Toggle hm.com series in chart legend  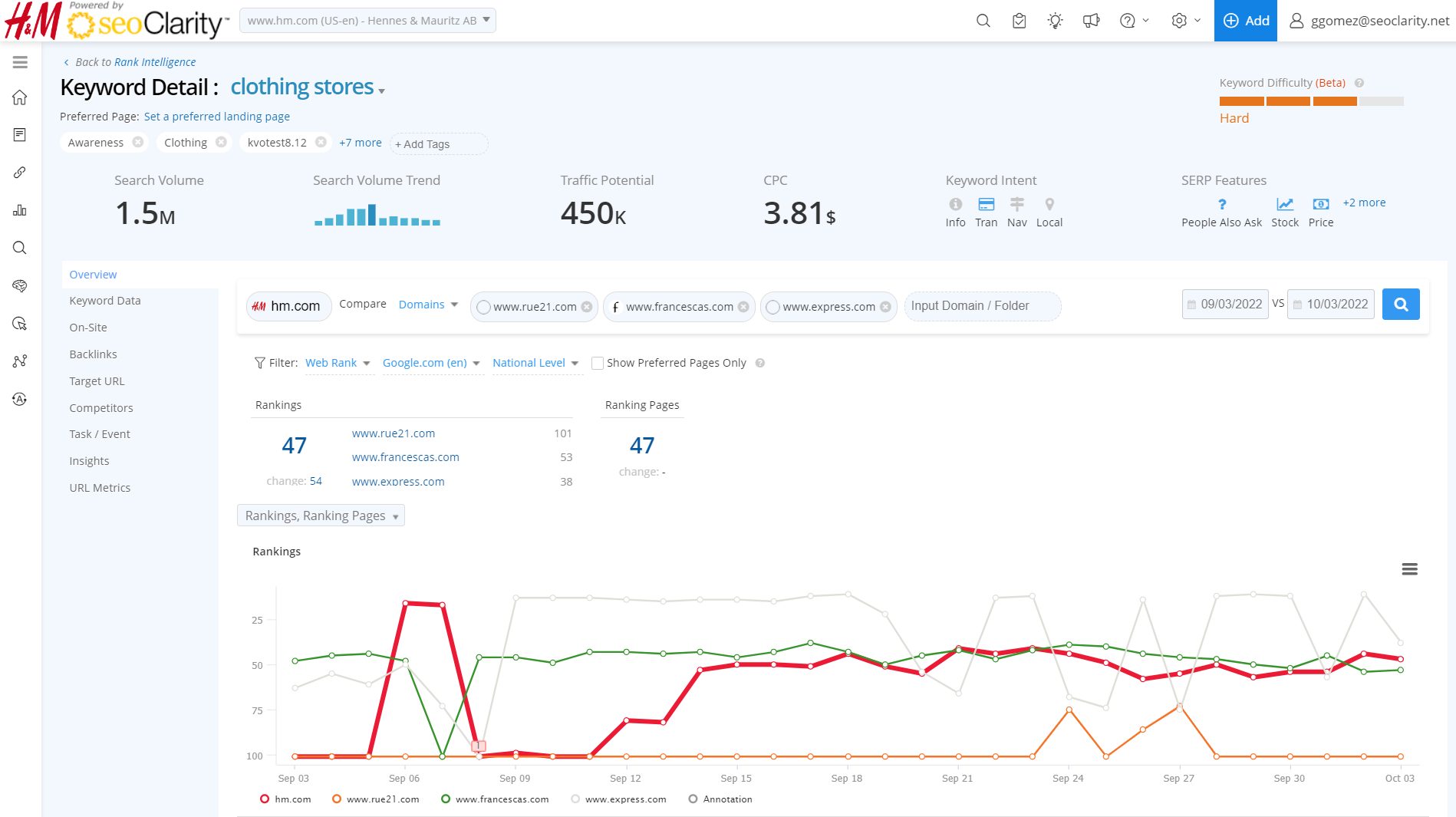coord(285,799)
